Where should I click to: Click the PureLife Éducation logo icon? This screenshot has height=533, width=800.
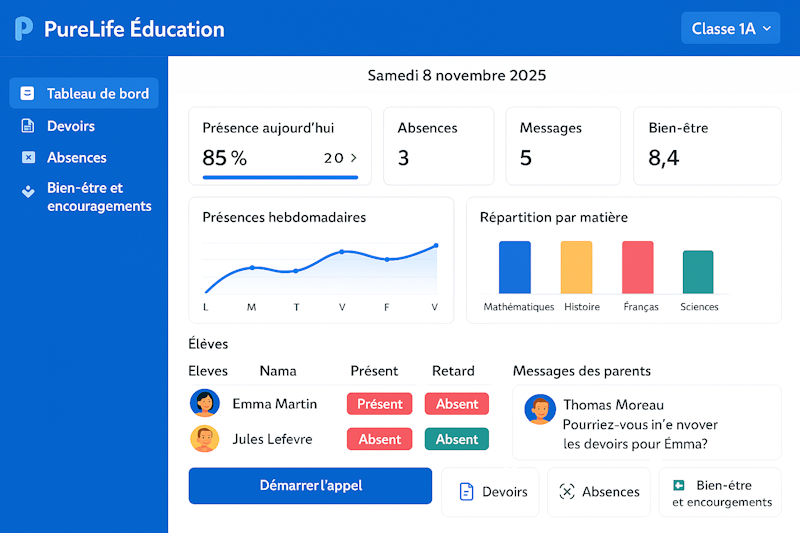(x=24, y=29)
